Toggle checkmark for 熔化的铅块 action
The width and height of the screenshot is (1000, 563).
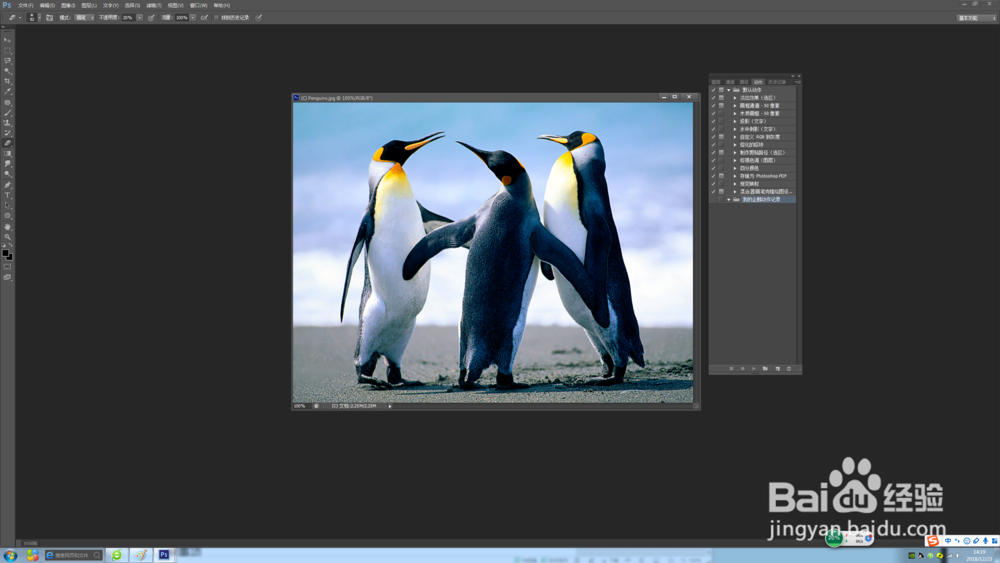[x=713, y=145]
